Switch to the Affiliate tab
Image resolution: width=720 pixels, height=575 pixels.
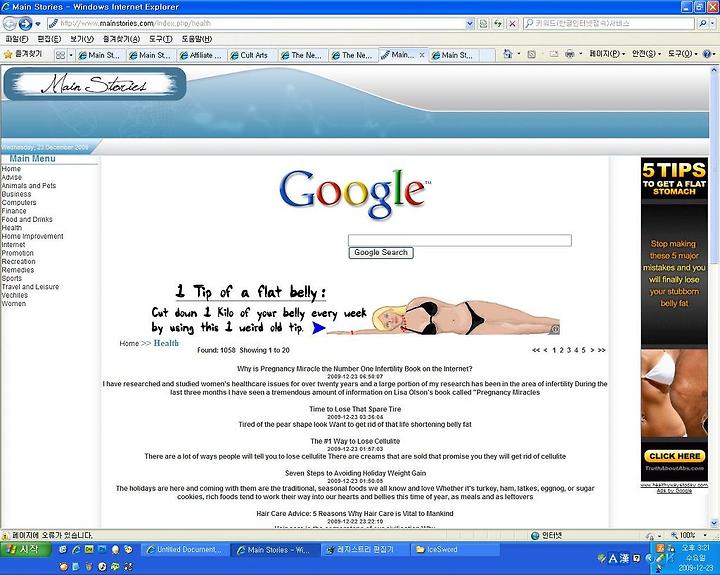tap(201, 55)
